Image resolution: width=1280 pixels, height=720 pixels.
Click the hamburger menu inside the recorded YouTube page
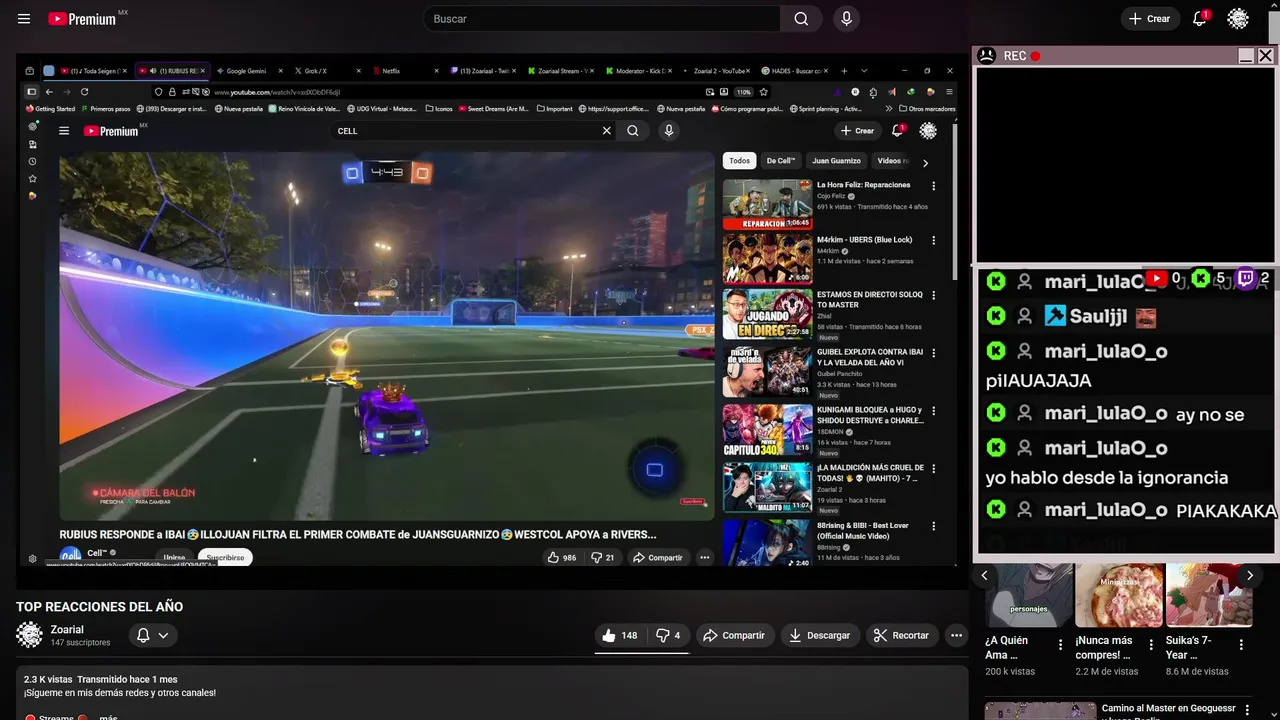coord(64,131)
